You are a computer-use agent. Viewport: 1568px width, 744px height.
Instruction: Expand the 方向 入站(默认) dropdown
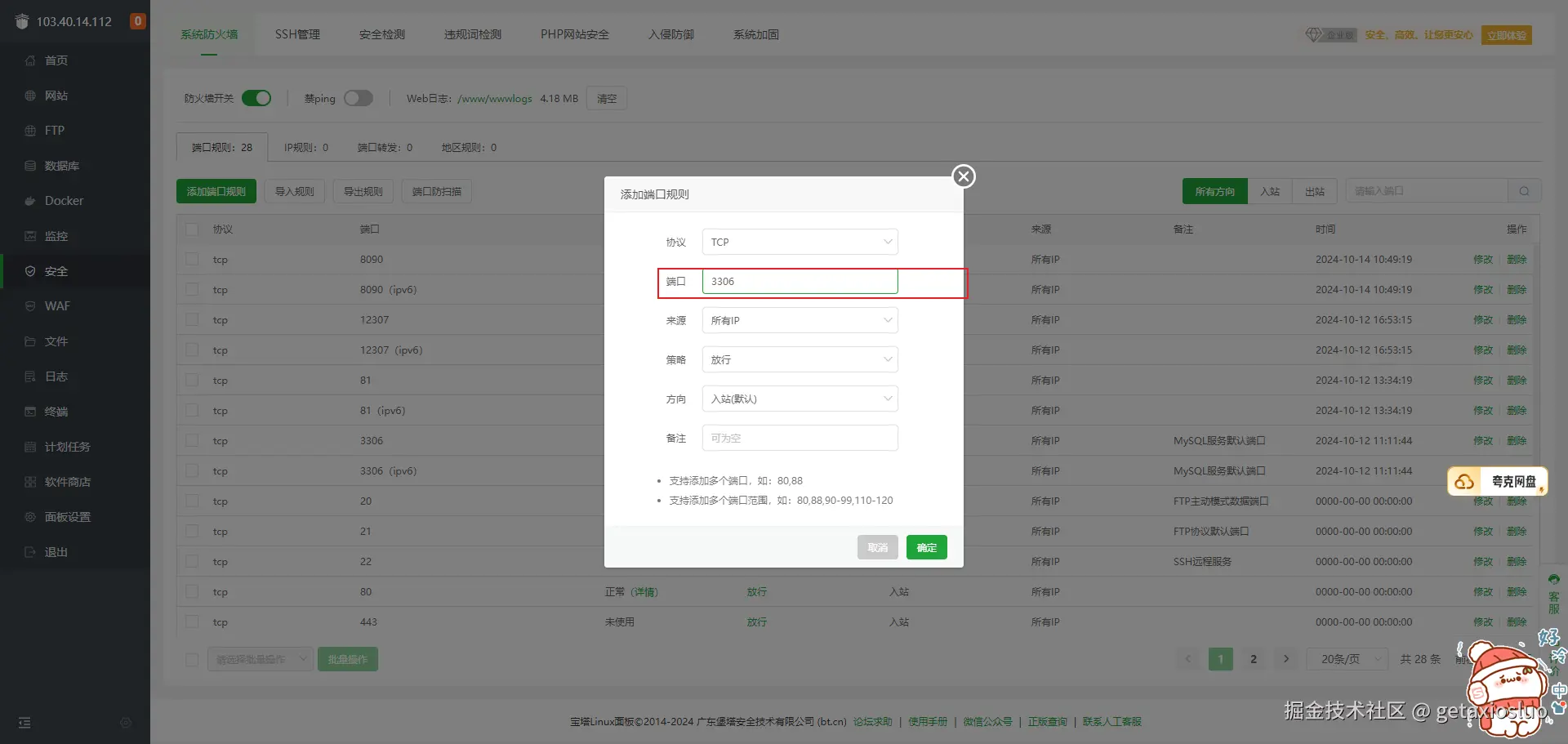[800, 399]
